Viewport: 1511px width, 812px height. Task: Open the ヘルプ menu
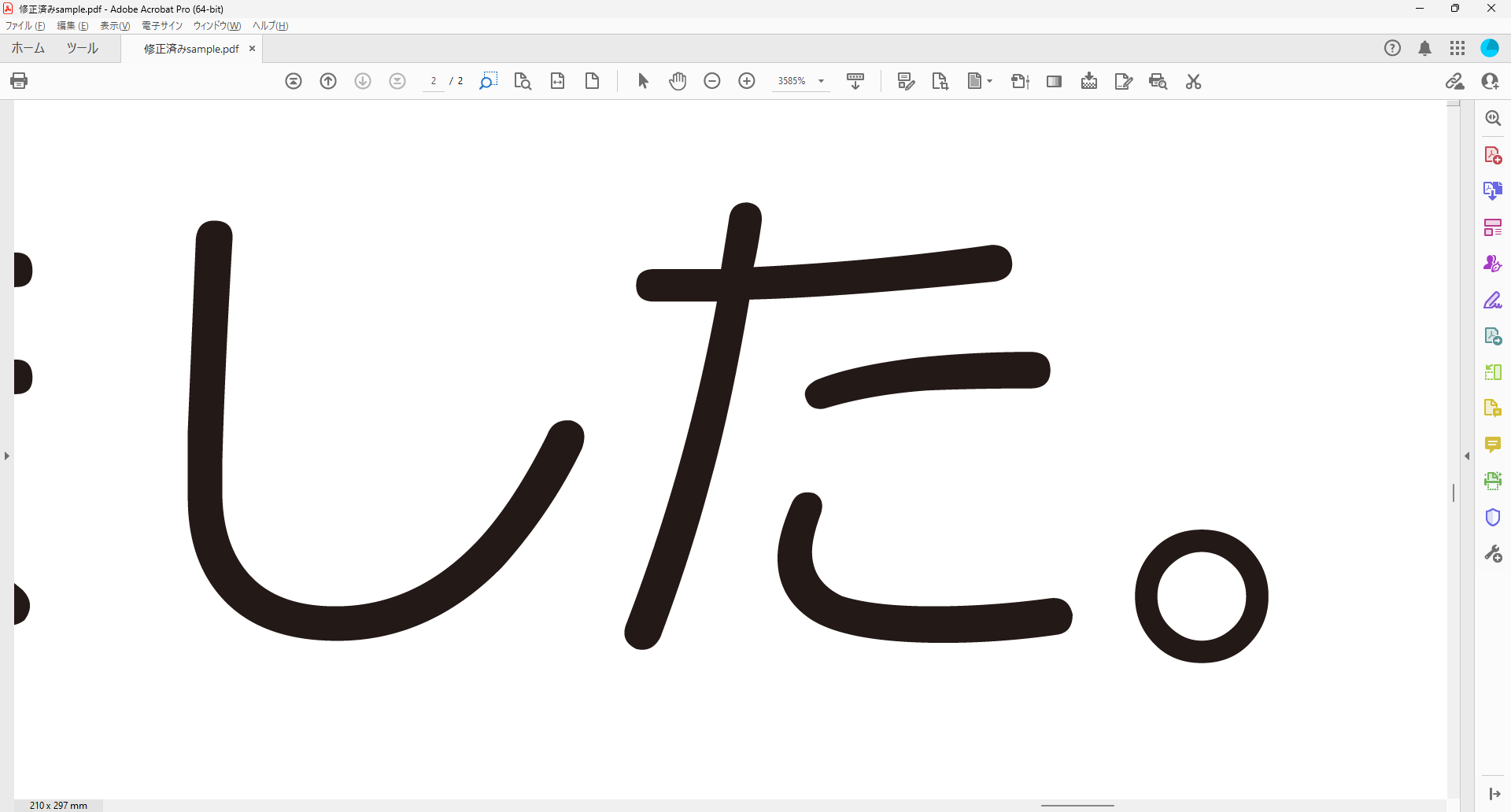(270, 26)
